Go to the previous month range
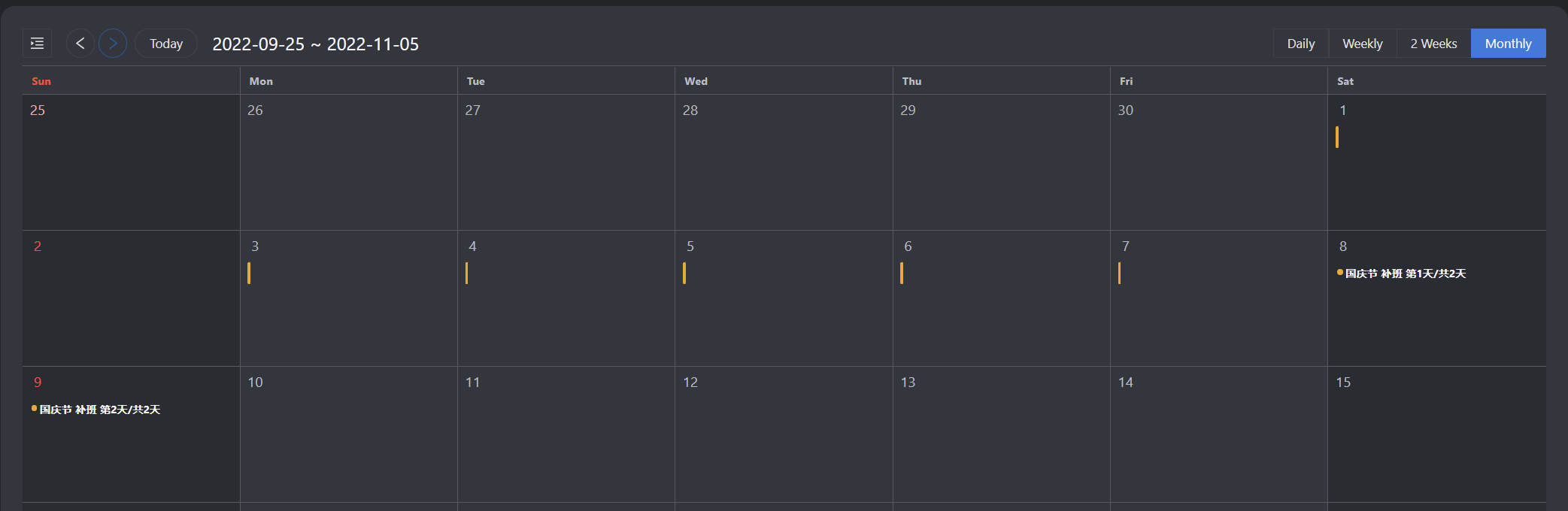Viewport: 1568px width, 511px height. click(x=80, y=44)
